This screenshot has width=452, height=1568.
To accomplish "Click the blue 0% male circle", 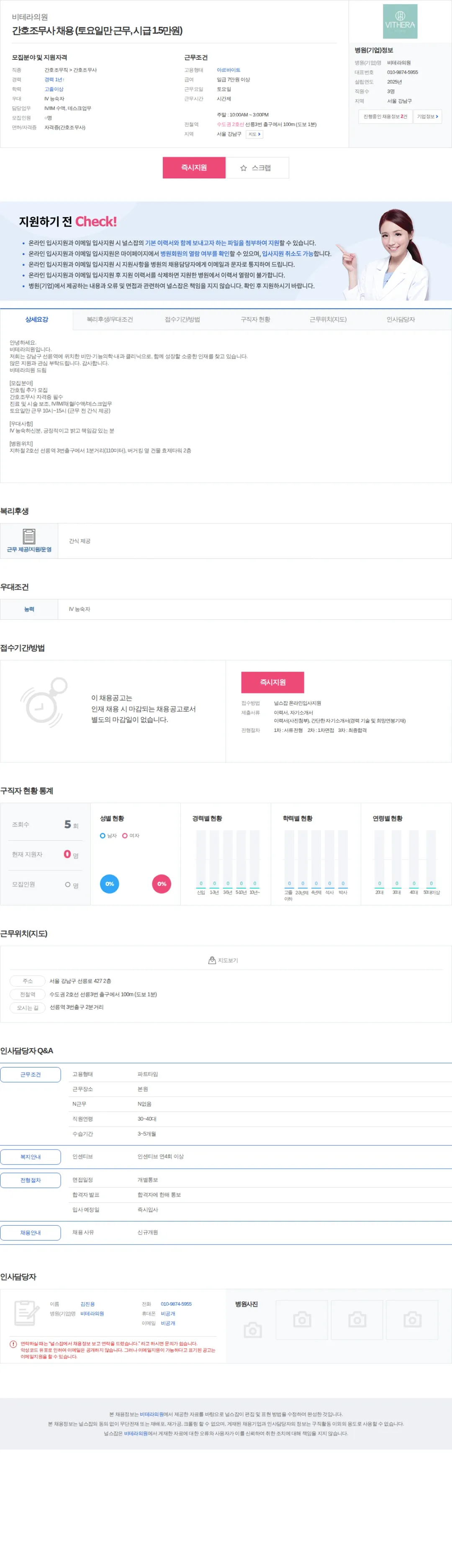I will pyautogui.click(x=110, y=884).
